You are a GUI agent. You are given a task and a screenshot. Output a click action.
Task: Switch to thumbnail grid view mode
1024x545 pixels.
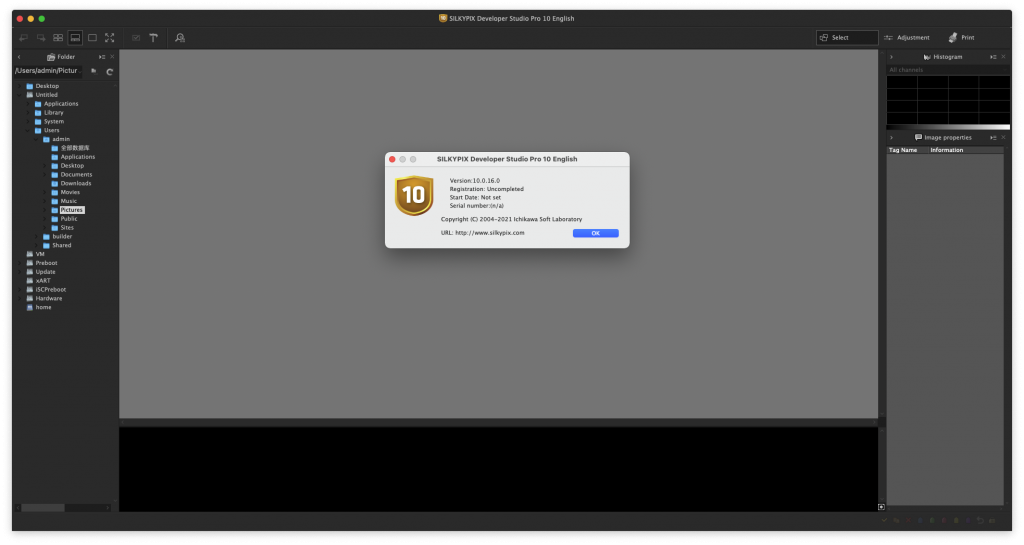[x=58, y=38]
